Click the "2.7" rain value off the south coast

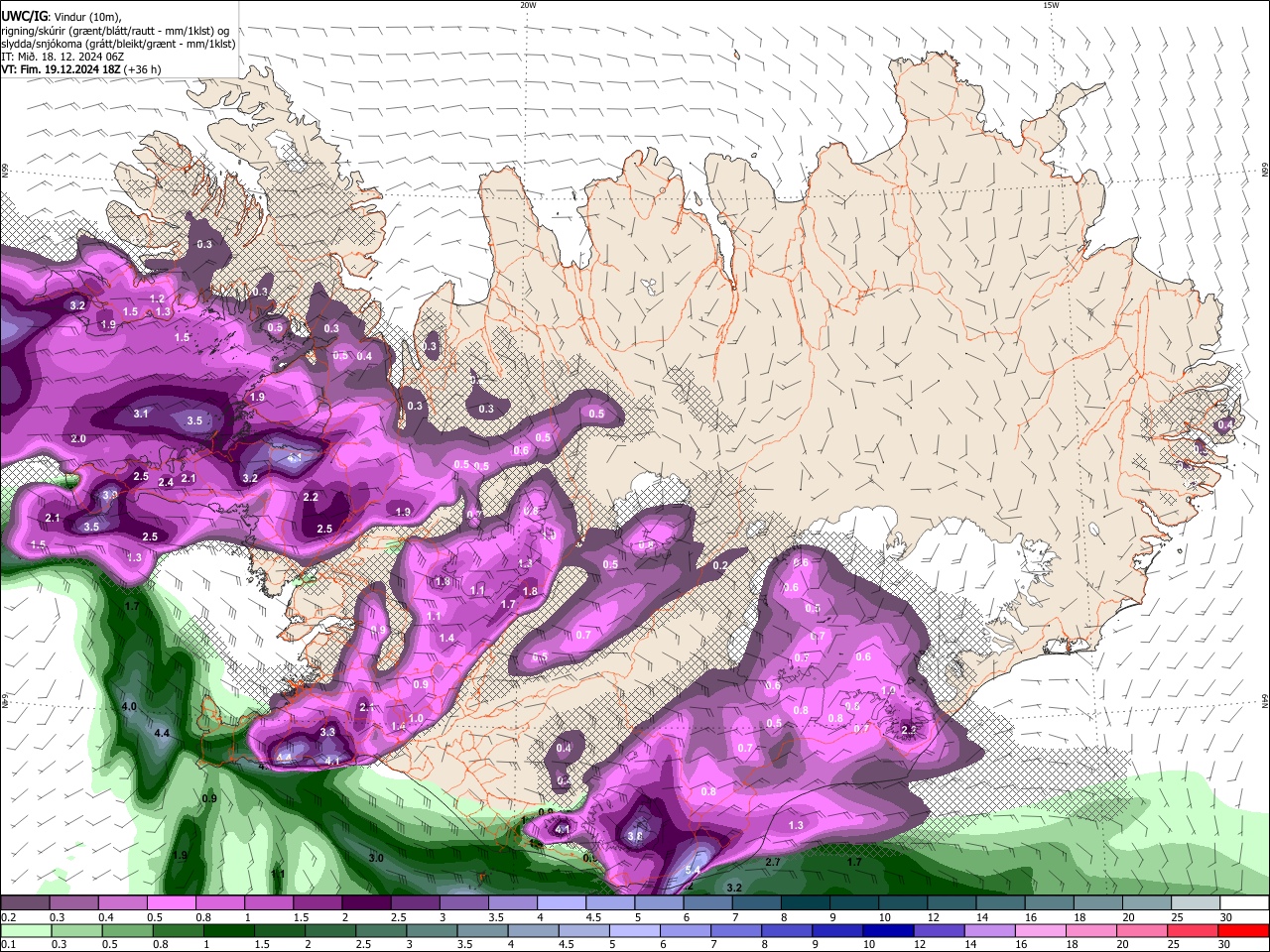pos(773,863)
